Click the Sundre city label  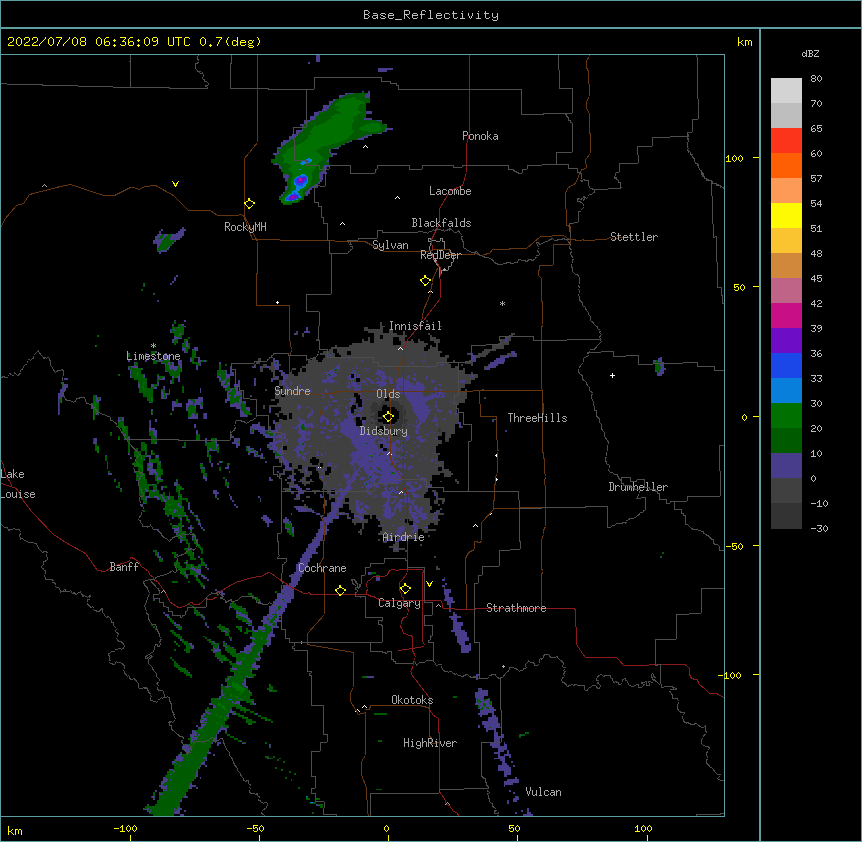pyautogui.click(x=292, y=391)
